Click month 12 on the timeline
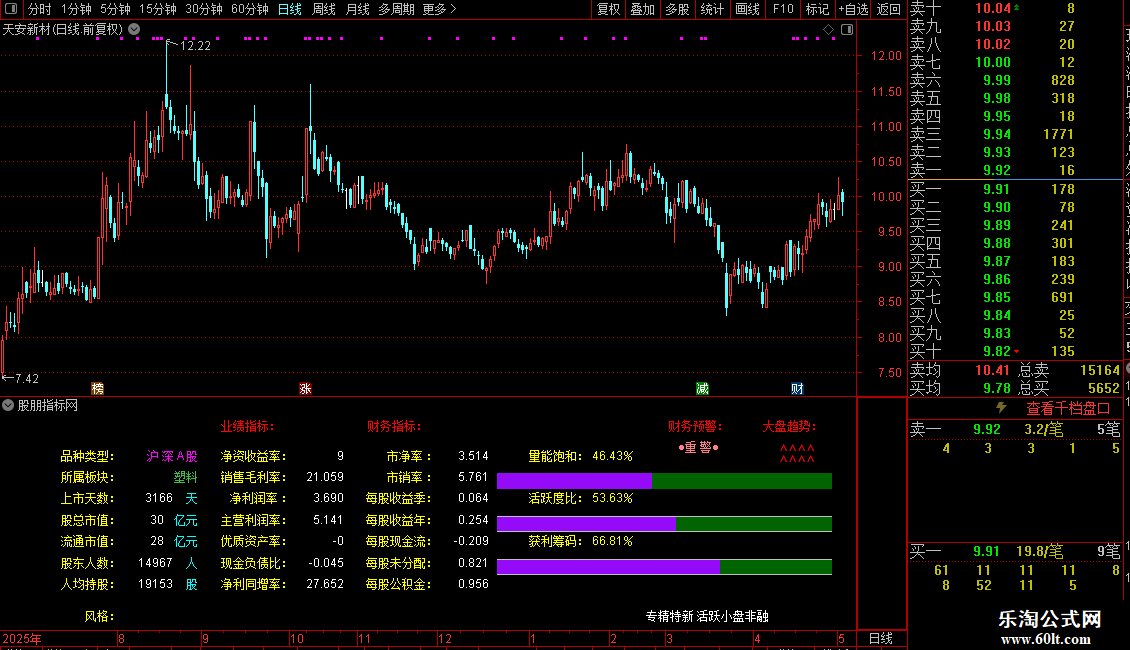The image size is (1130, 650). point(445,639)
